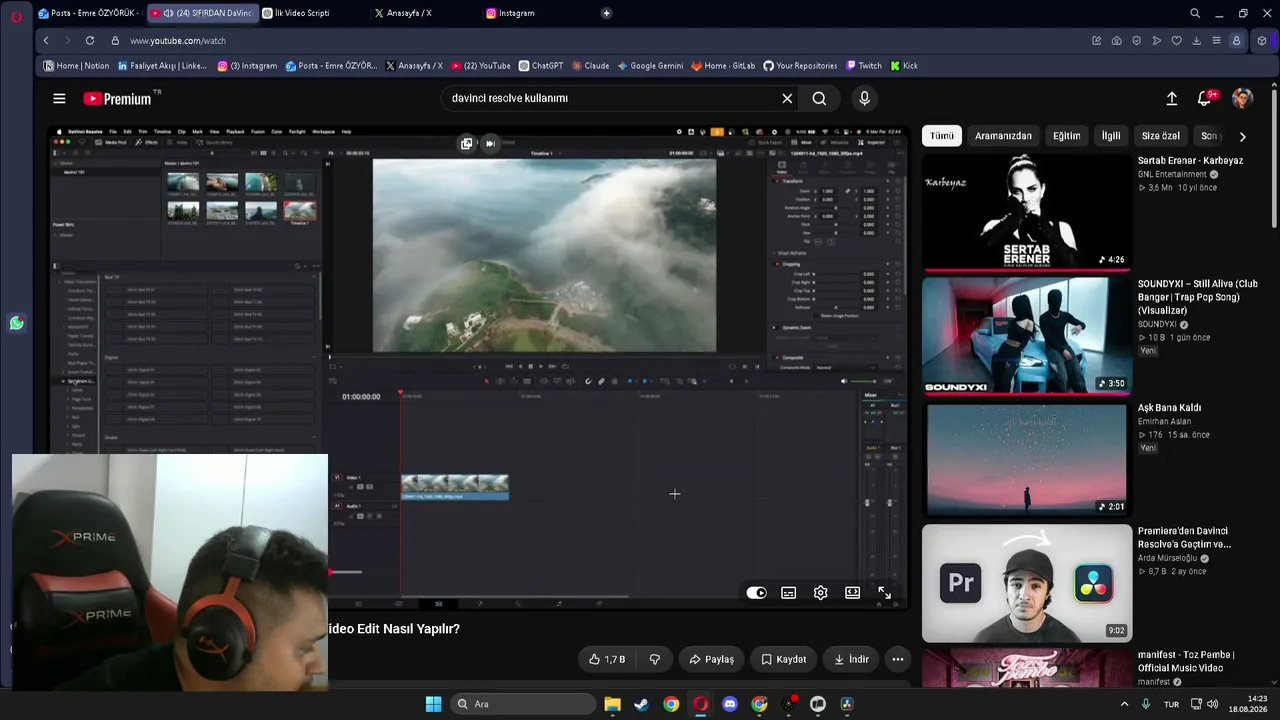1280x720 pixels.
Task: Toggle subtitles on the video player
Action: click(x=789, y=593)
